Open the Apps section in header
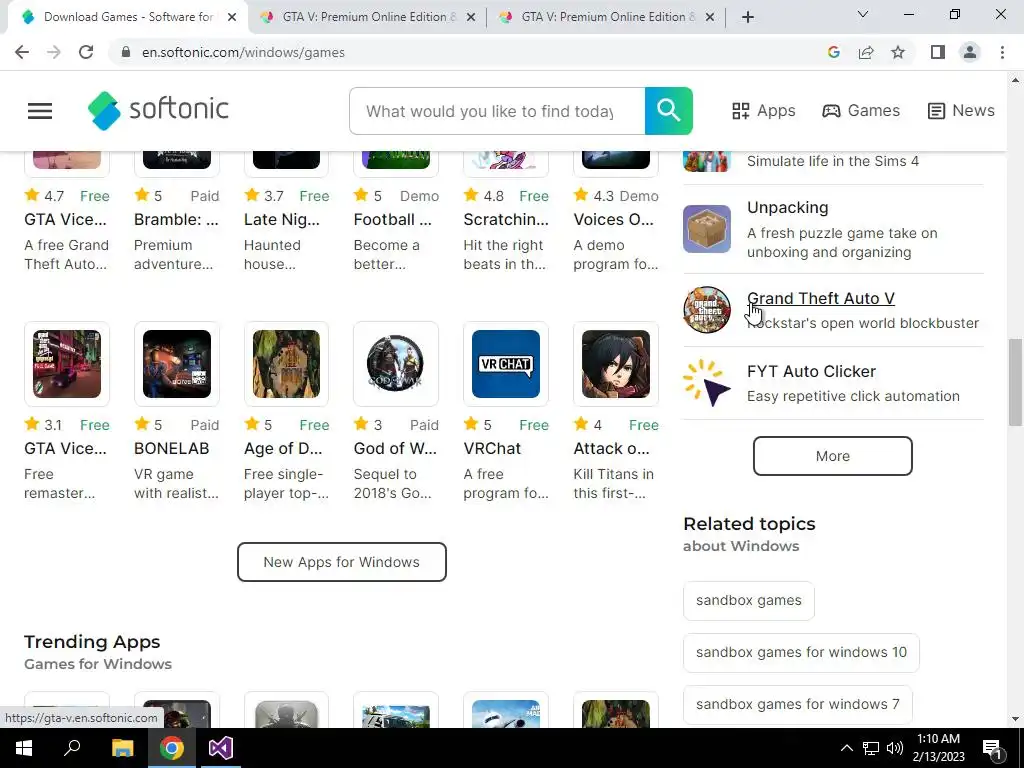Screen dimensions: 1024x768 coord(763,111)
